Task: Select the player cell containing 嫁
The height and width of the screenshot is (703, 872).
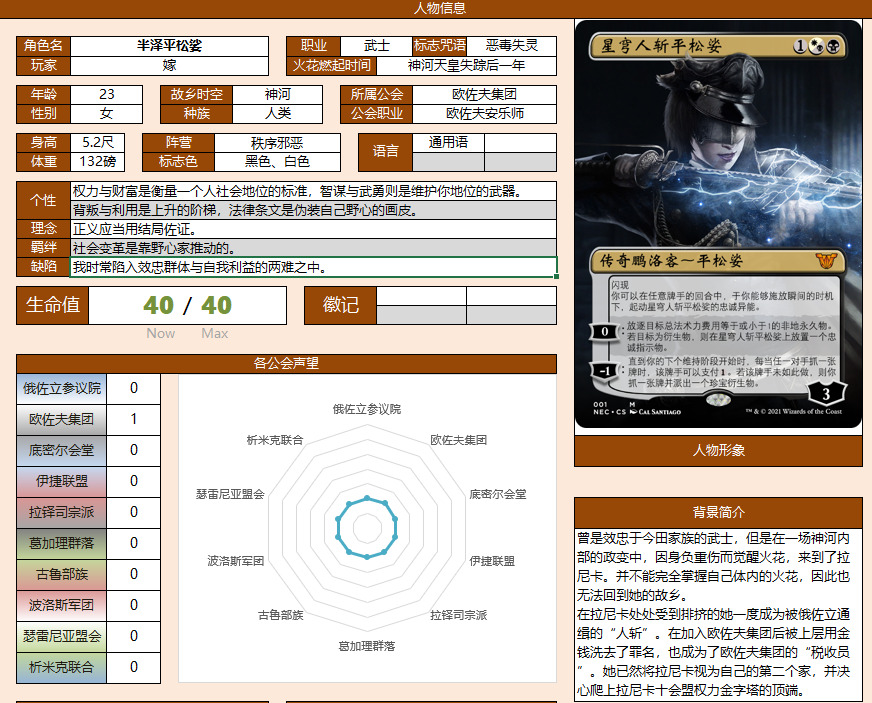Action: click(x=169, y=66)
